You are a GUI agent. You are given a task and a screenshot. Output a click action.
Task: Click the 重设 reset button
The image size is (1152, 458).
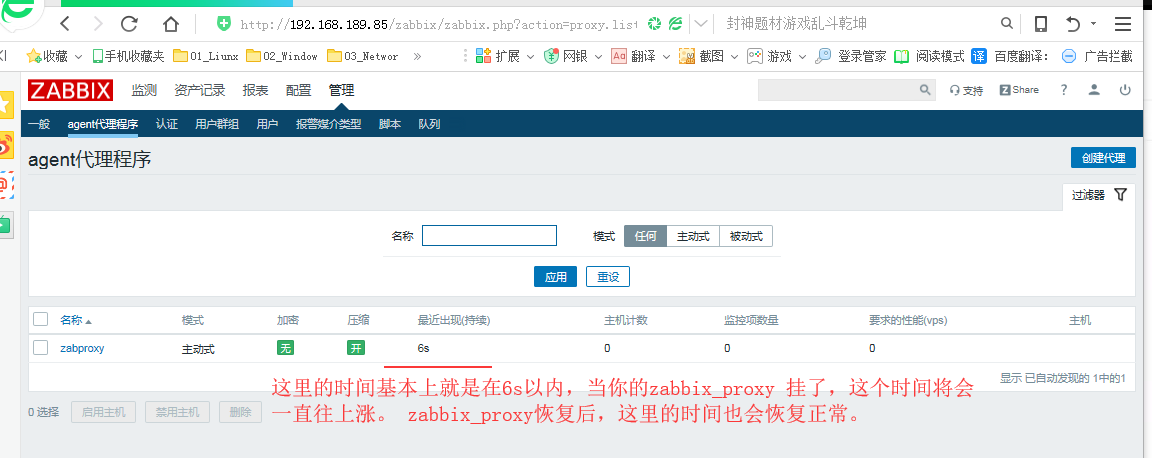coord(608,277)
